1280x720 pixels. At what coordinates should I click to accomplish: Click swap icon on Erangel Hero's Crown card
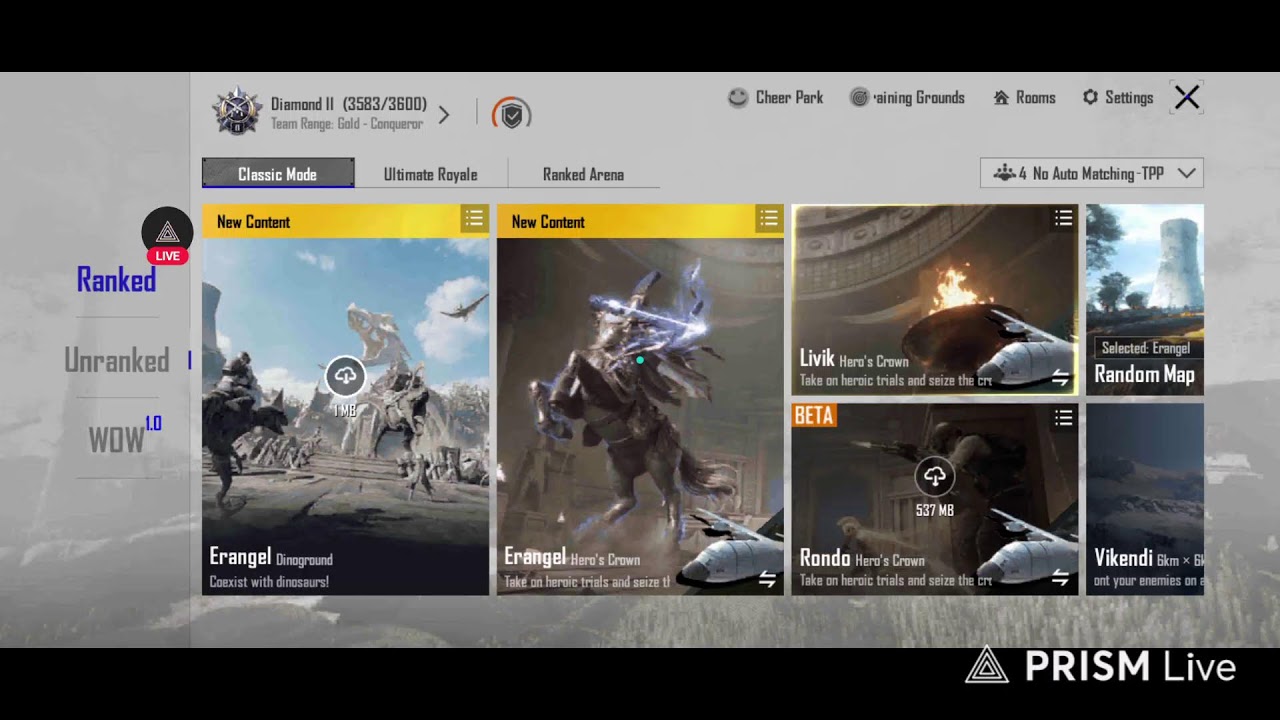click(767, 579)
